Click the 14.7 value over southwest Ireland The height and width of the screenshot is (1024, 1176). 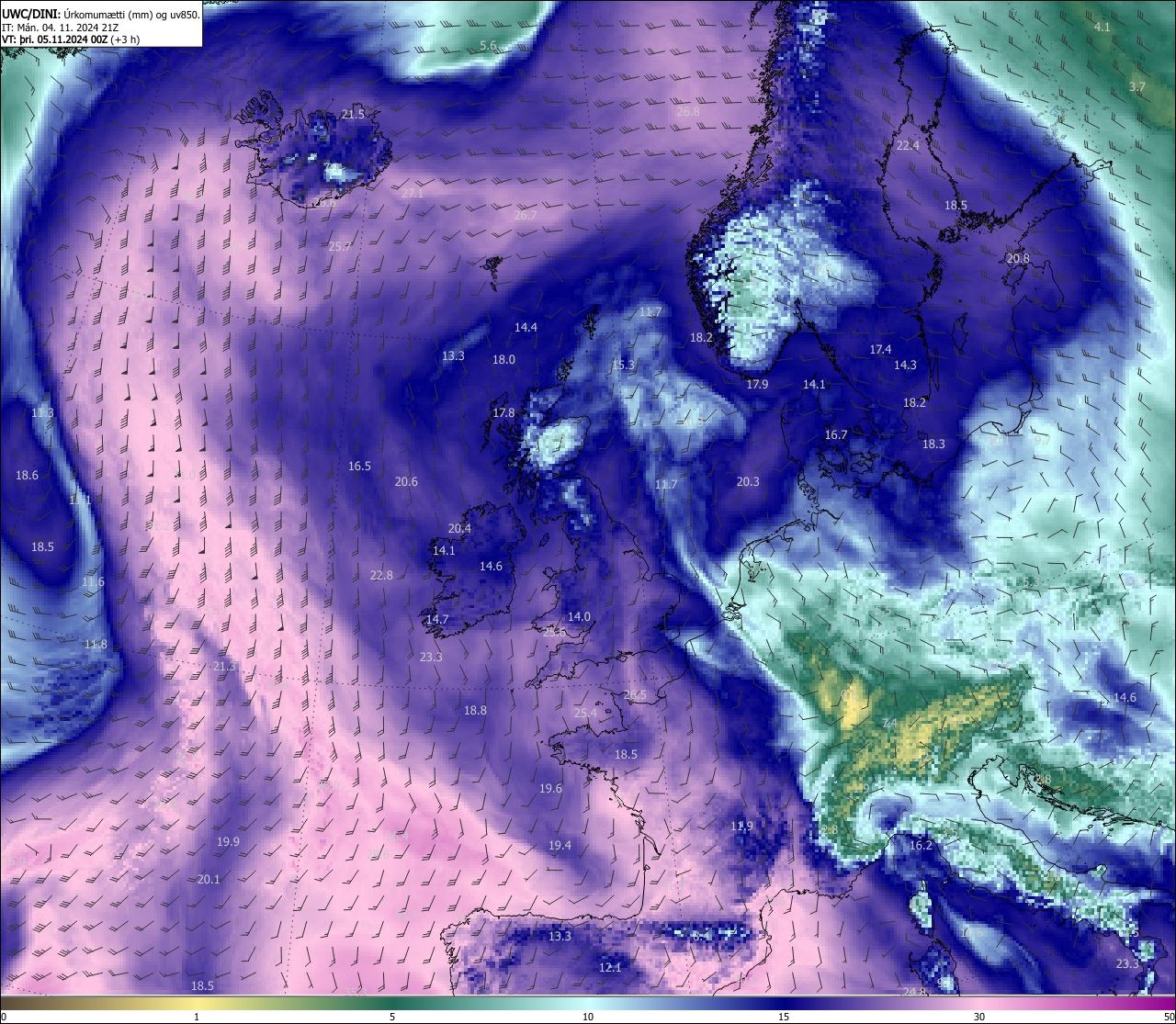[x=437, y=619]
